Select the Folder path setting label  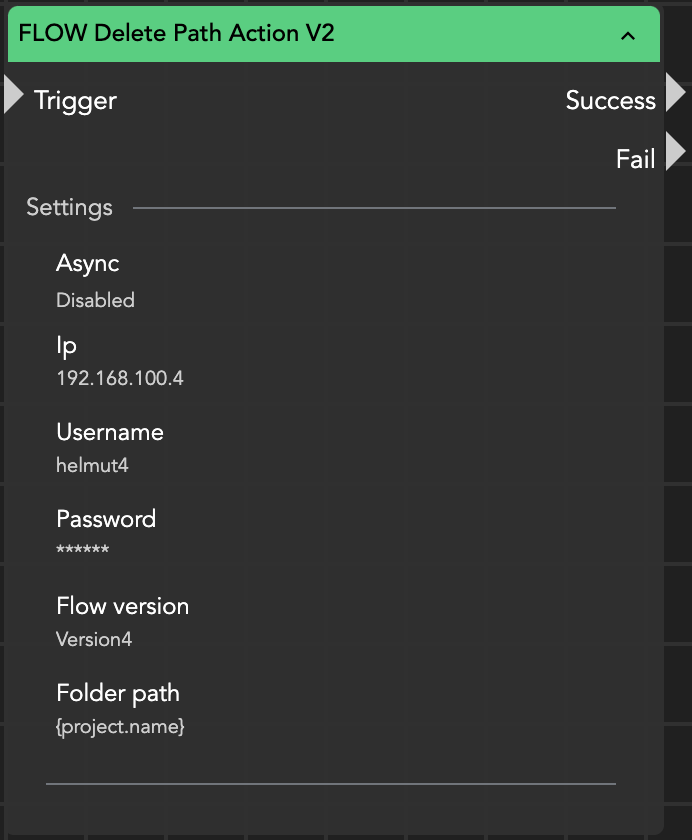point(118,693)
